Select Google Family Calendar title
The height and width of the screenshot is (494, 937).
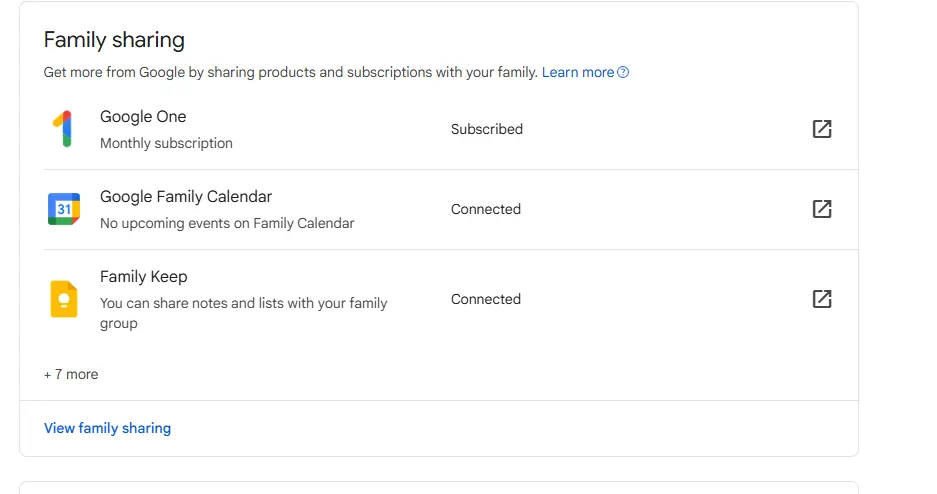pos(186,197)
